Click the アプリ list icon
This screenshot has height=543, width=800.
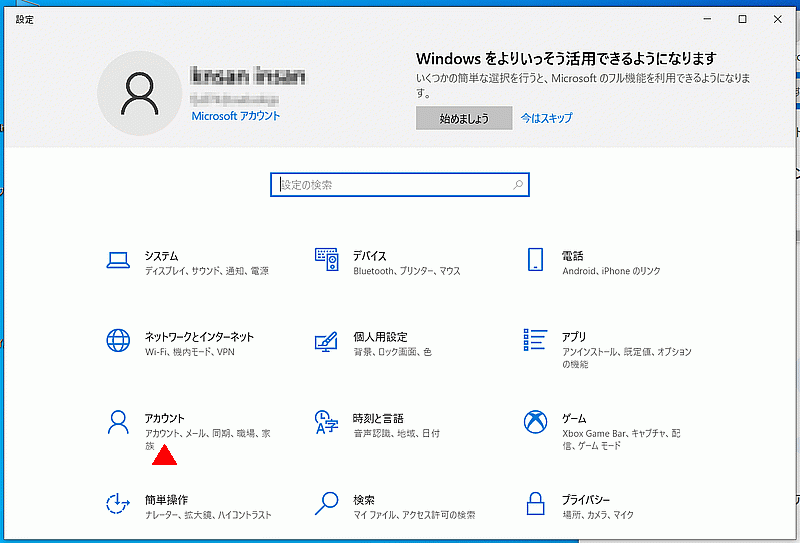click(535, 339)
